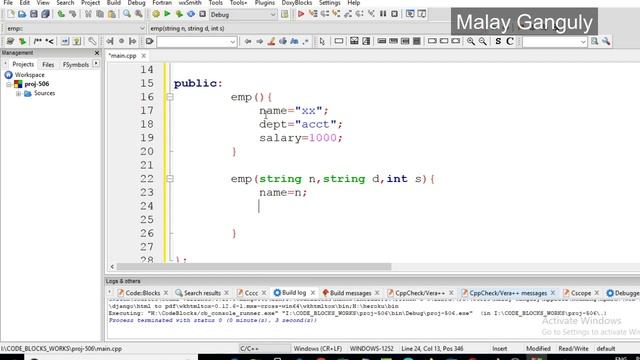This screenshot has height=360, width=640.
Task: Open the Search results log tab
Action: click(x=202, y=293)
